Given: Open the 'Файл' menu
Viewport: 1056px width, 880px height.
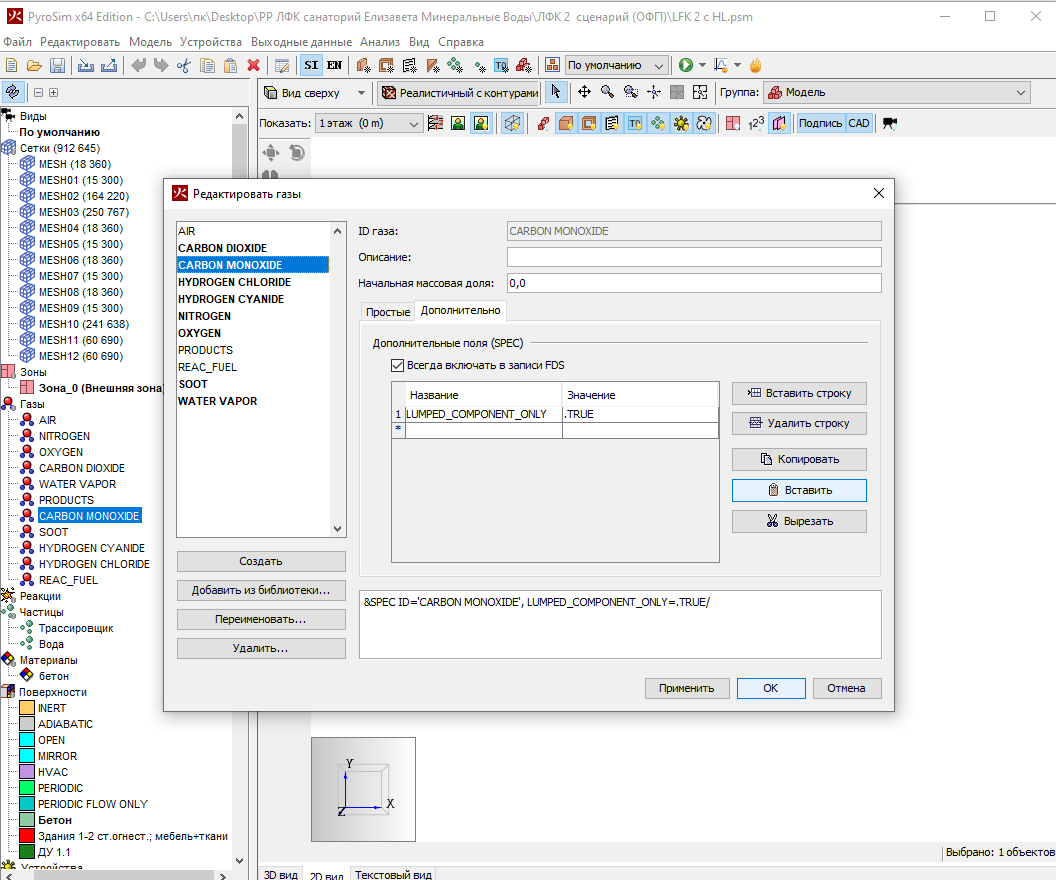Looking at the screenshot, I should [x=18, y=42].
